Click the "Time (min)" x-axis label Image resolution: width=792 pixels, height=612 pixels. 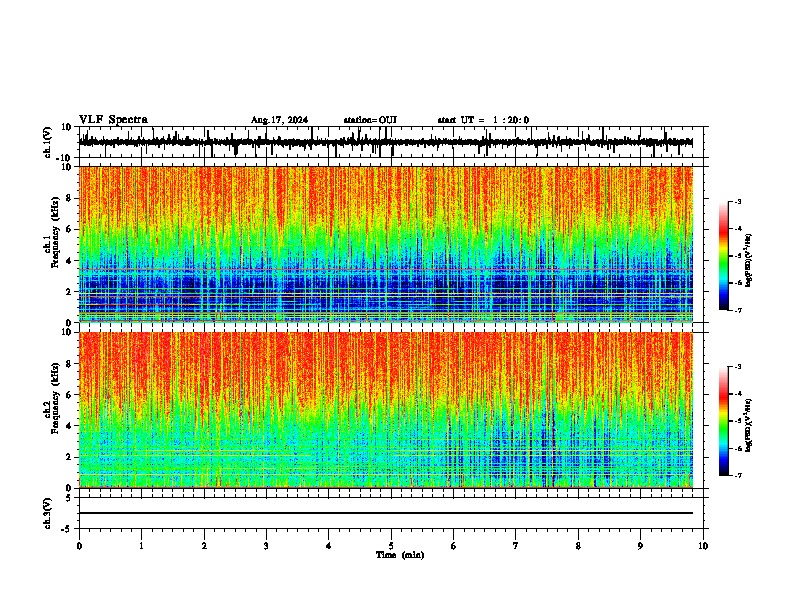(400, 555)
